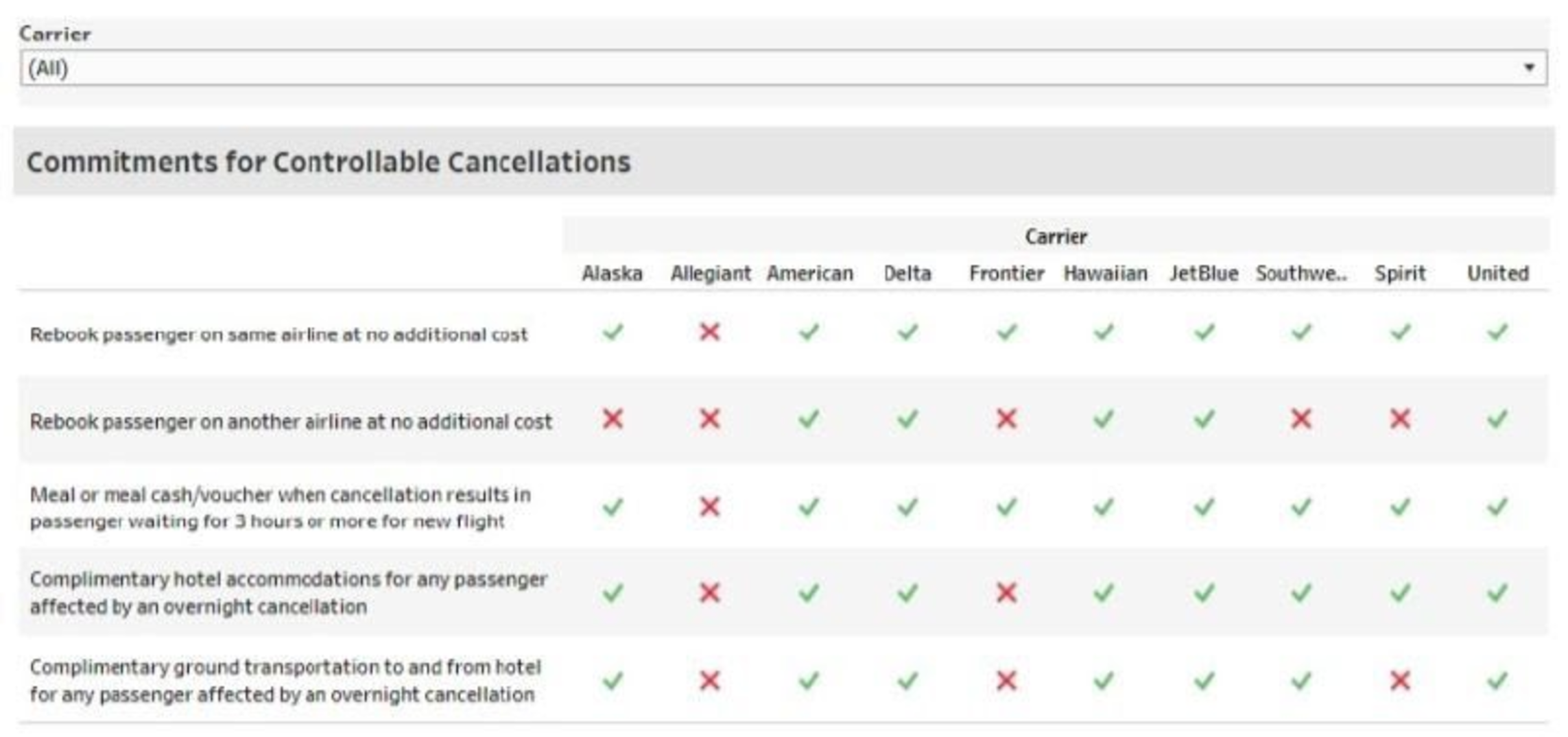Select the truncated Southwest column header
1568x737 pixels.
[1301, 274]
